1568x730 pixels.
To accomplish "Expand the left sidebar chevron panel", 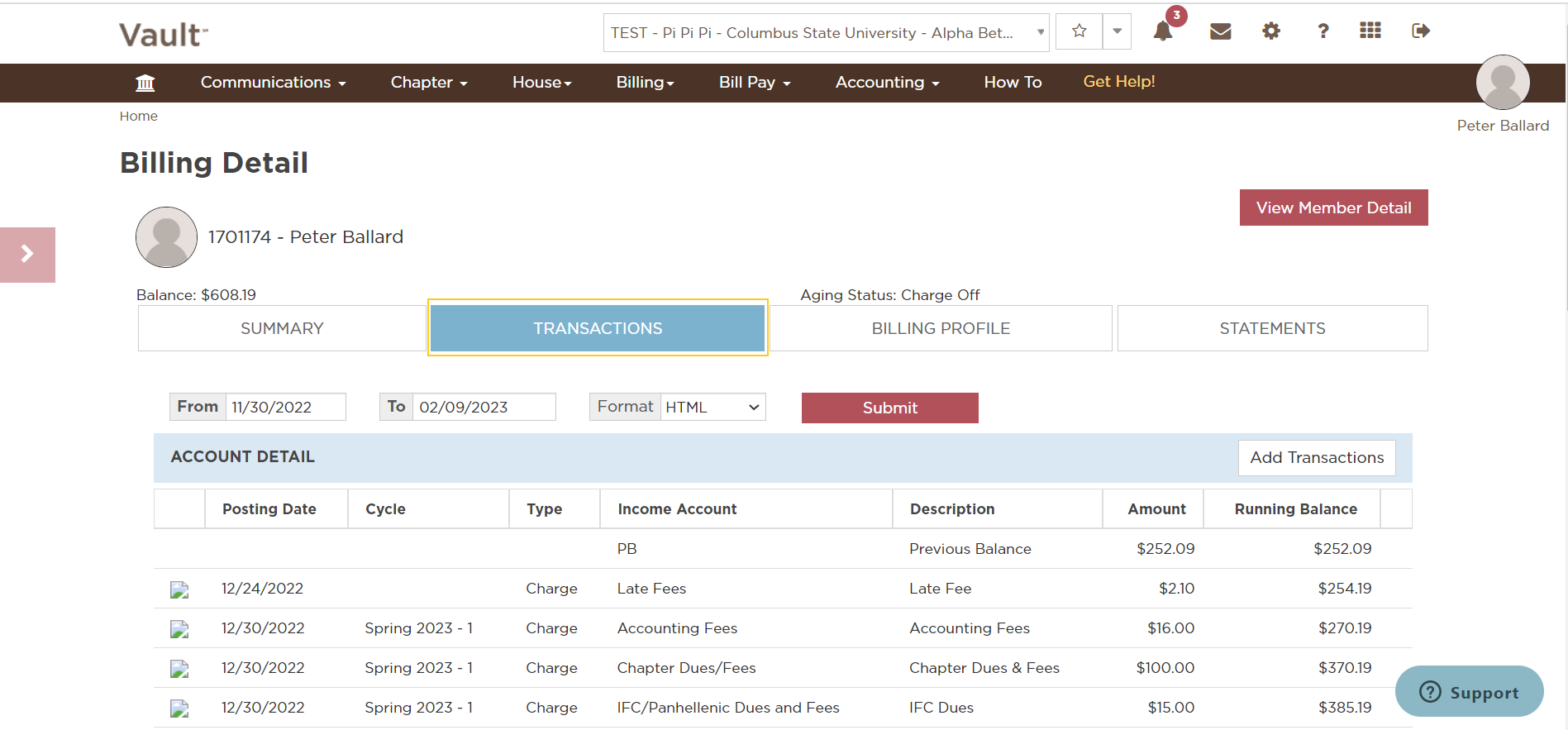I will [x=27, y=255].
